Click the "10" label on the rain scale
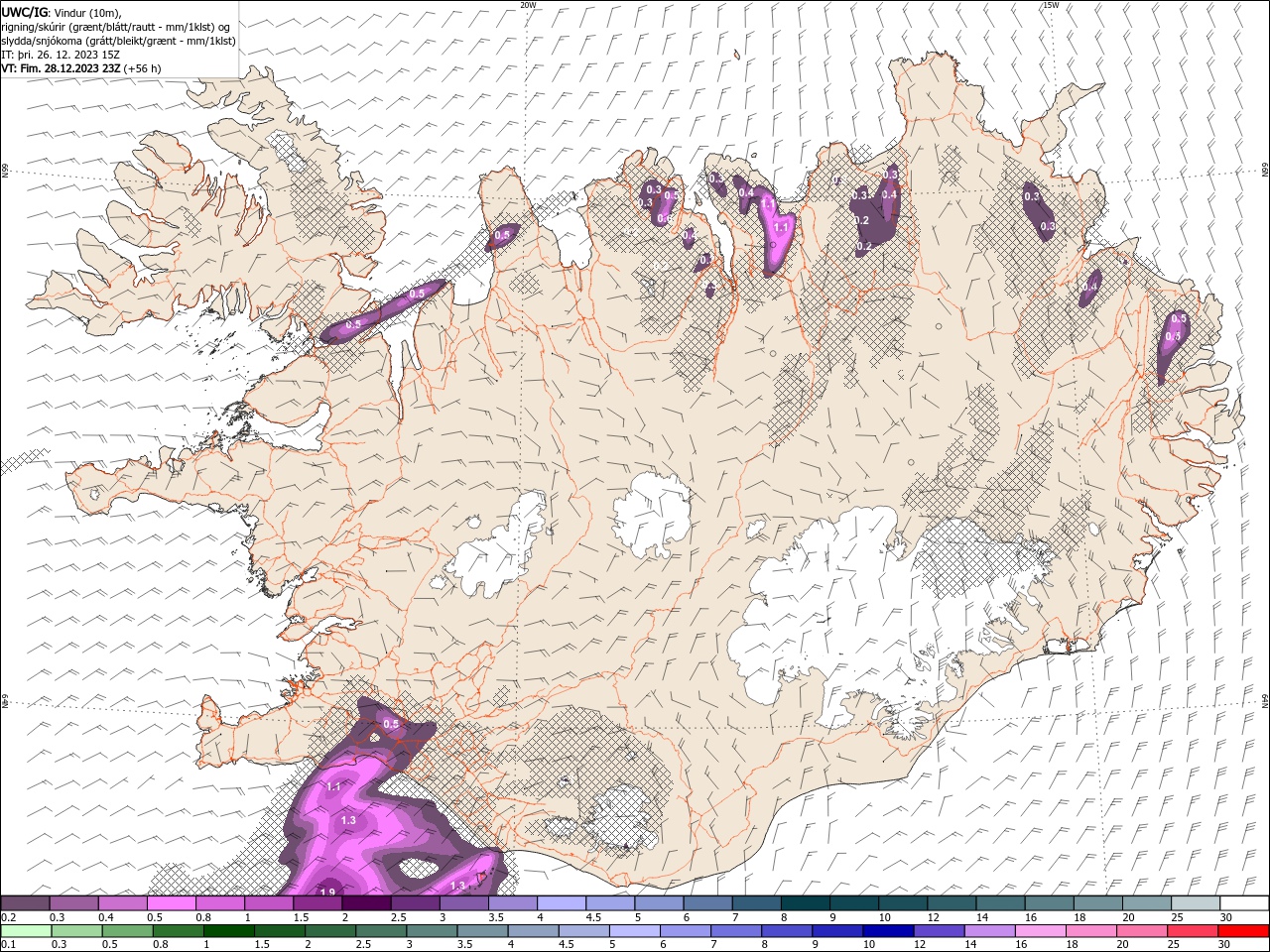 pos(868,945)
